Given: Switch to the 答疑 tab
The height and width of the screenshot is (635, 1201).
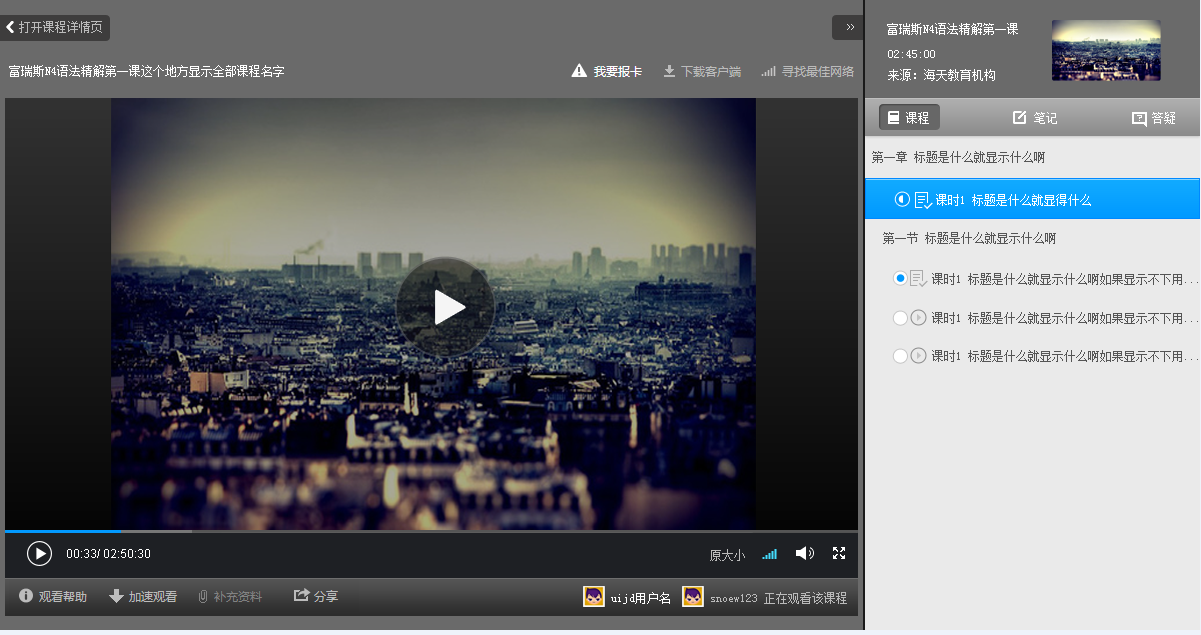Looking at the screenshot, I should point(1153,118).
